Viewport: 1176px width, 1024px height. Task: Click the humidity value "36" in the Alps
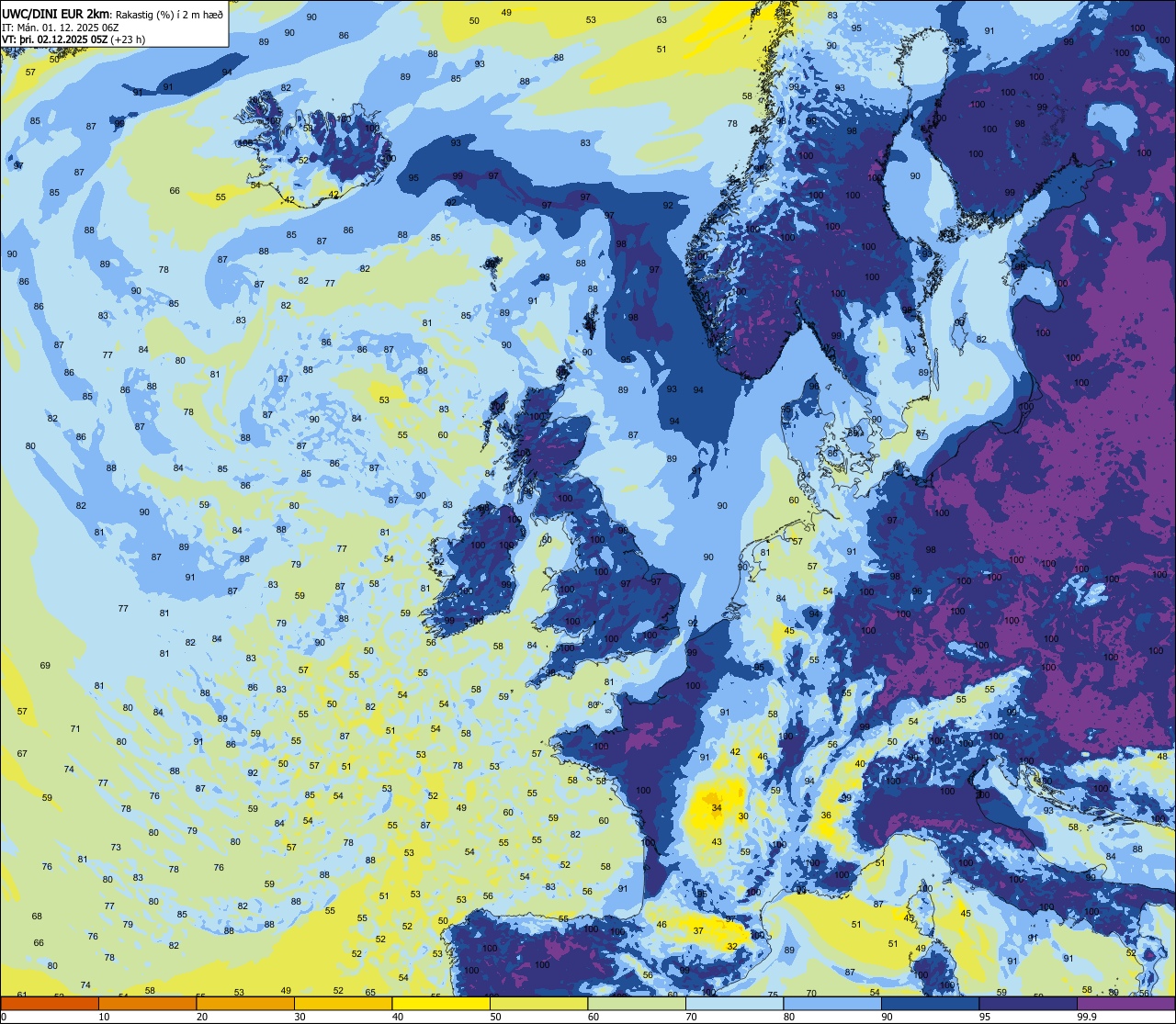[826, 816]
